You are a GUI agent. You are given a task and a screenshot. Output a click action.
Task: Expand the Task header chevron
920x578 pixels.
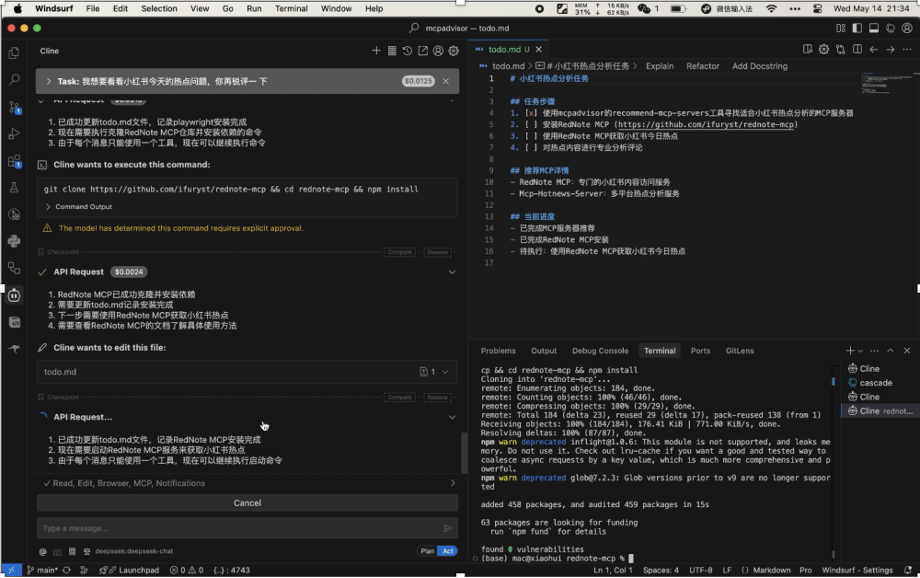pyautogui.click(x=47, y=81)
